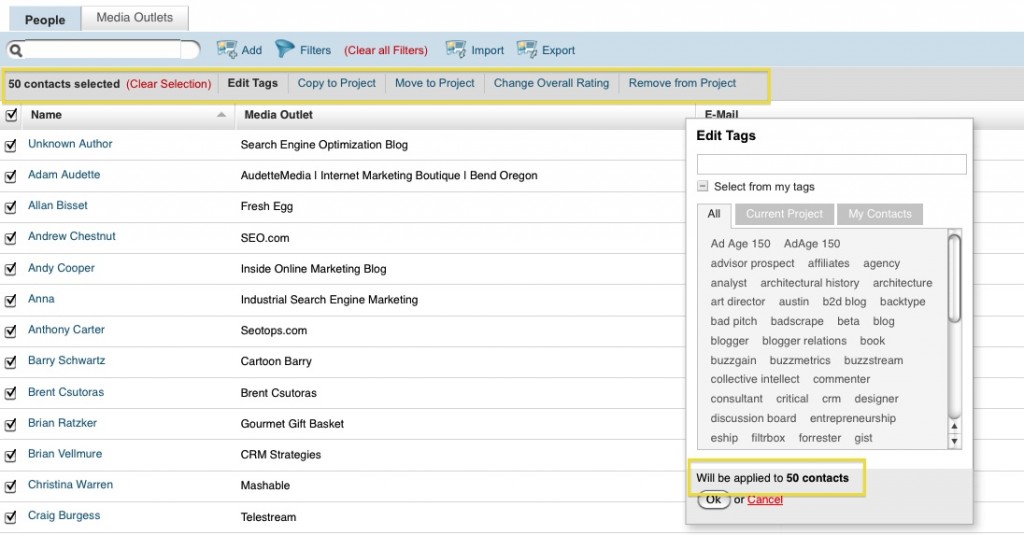
Task: Open contact Brian Vellmure
Action: tap(65, 453)
